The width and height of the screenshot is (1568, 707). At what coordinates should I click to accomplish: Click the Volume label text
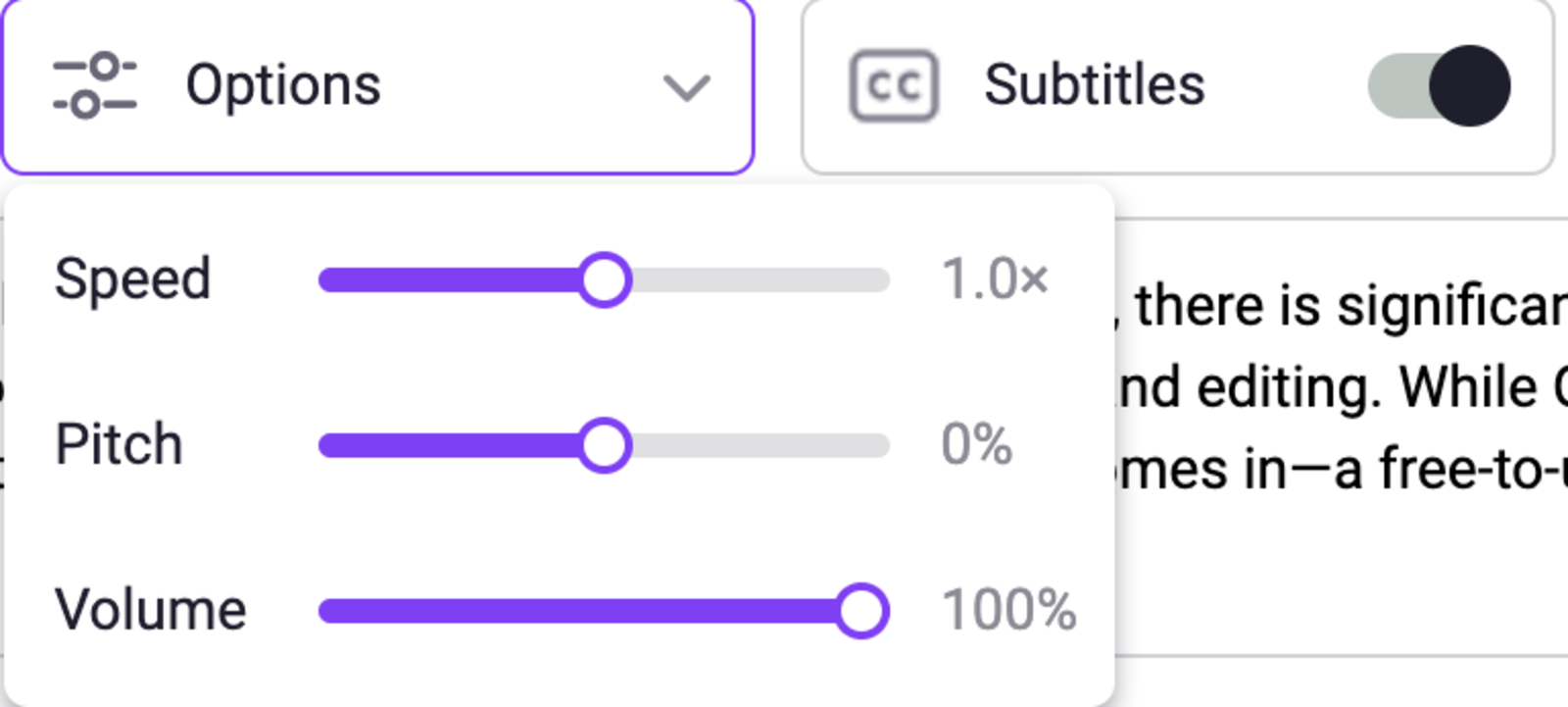click(152, 610)
